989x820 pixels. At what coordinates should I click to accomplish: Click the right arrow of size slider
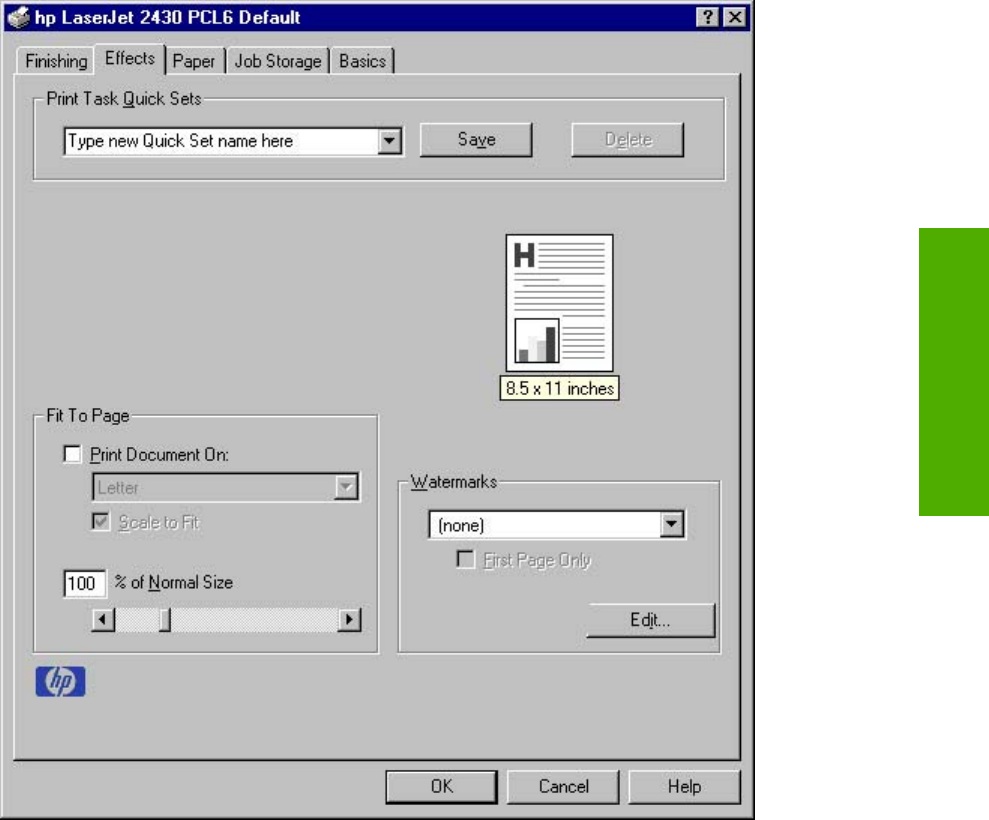click(x=349, y=619)
